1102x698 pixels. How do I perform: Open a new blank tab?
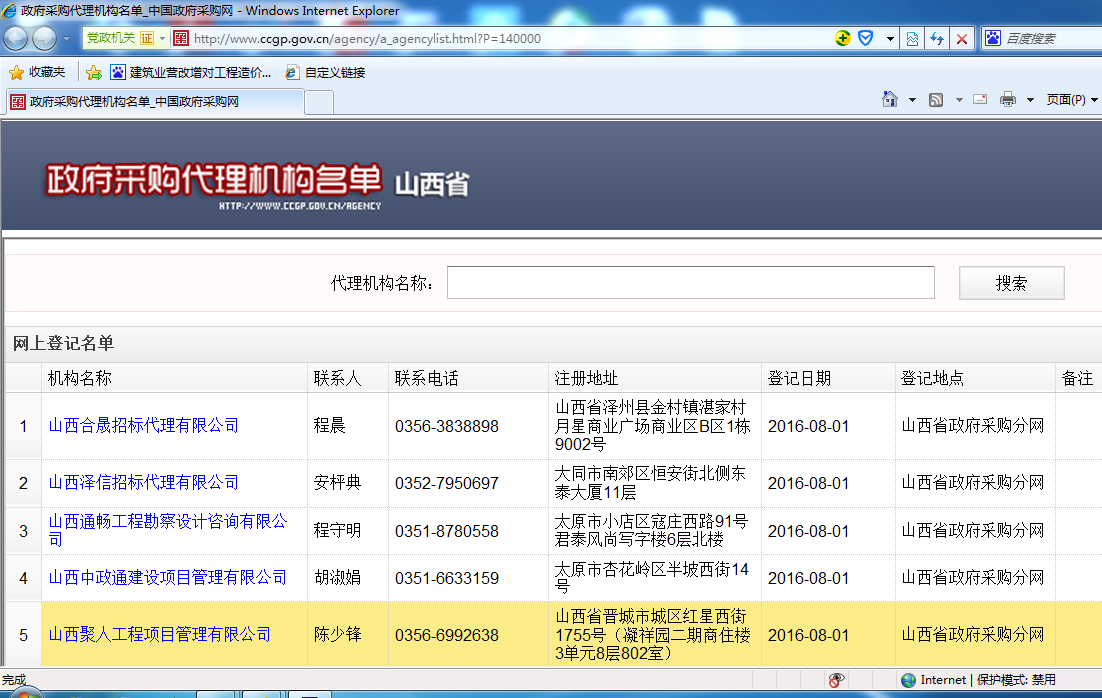coord(319,103)
